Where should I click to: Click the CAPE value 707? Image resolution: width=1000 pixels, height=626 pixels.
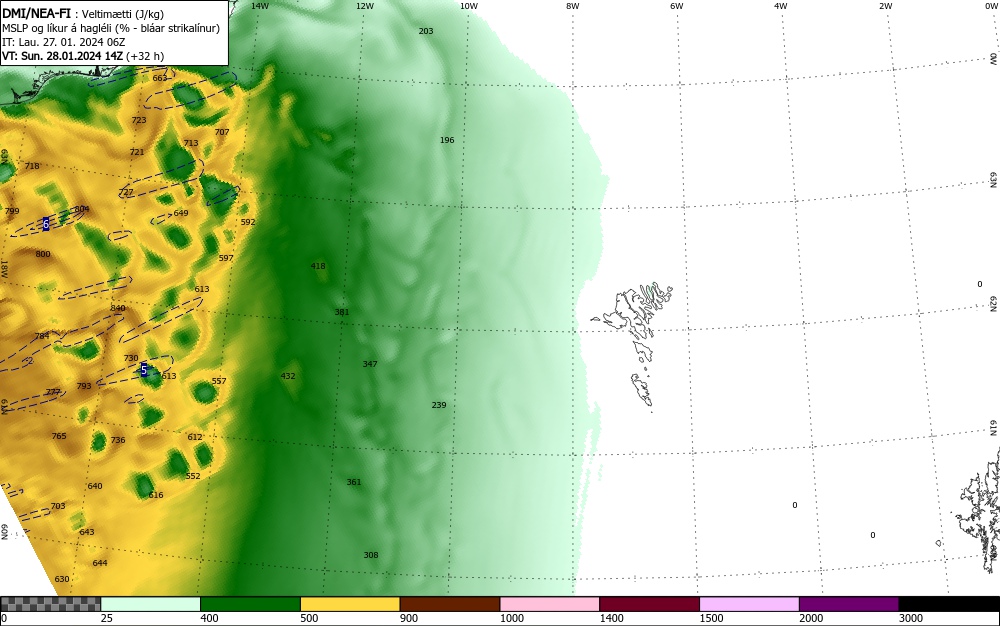[x=222, y=132]
